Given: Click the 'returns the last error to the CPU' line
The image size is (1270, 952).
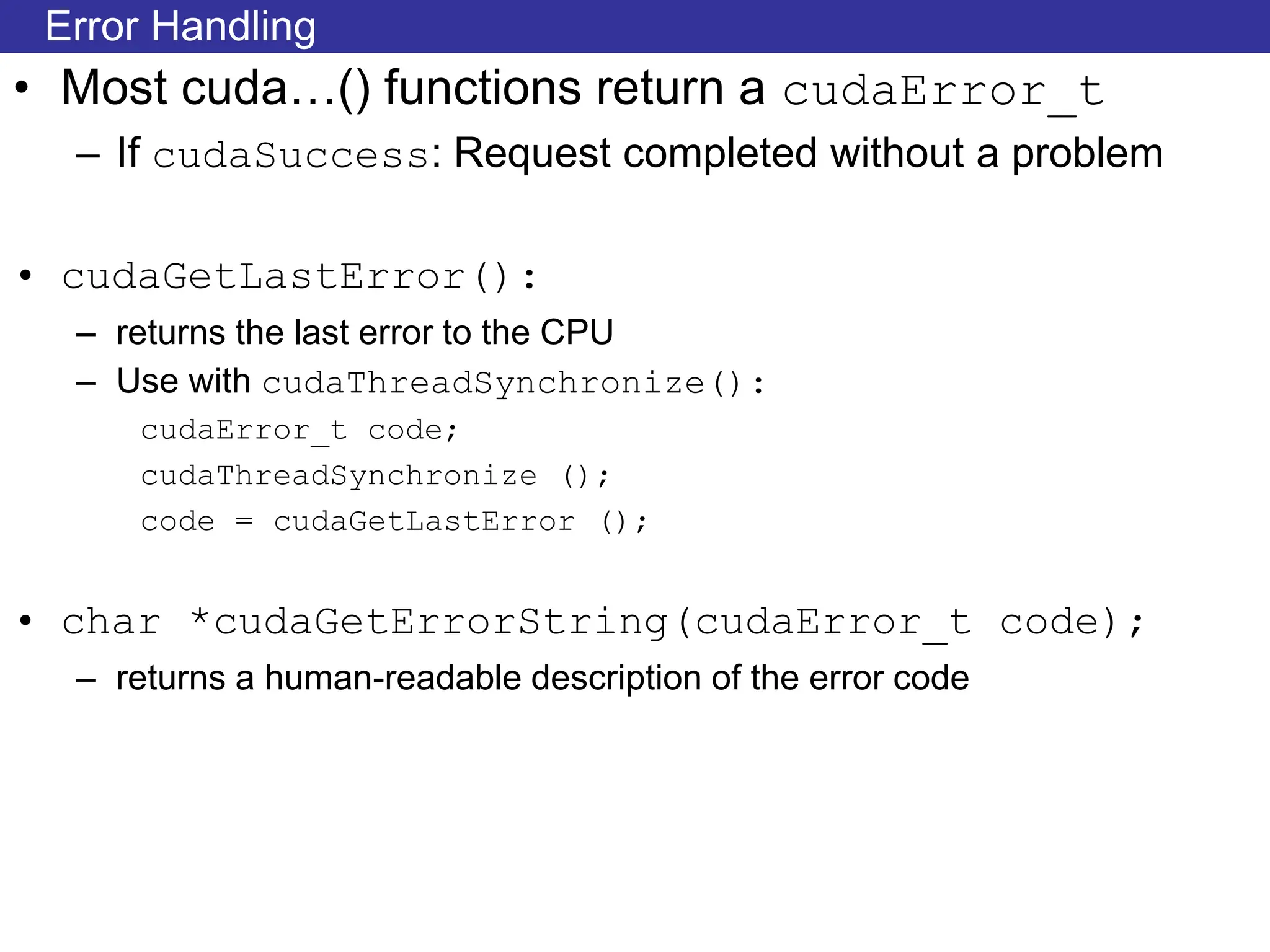Looking at the screenshot, I should coord(365,332).
